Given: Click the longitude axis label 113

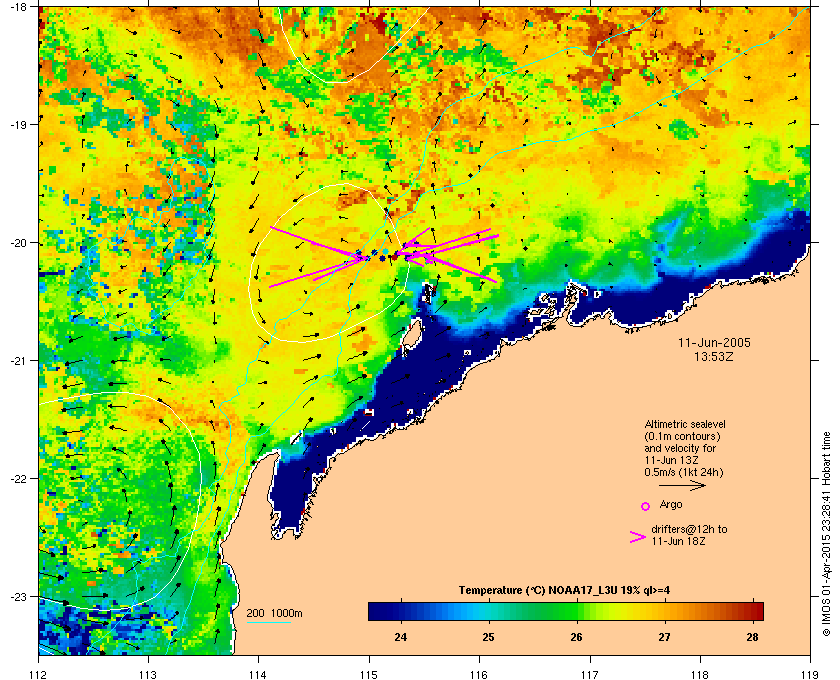Looking at the screenshot, I should tap(148, 674).
